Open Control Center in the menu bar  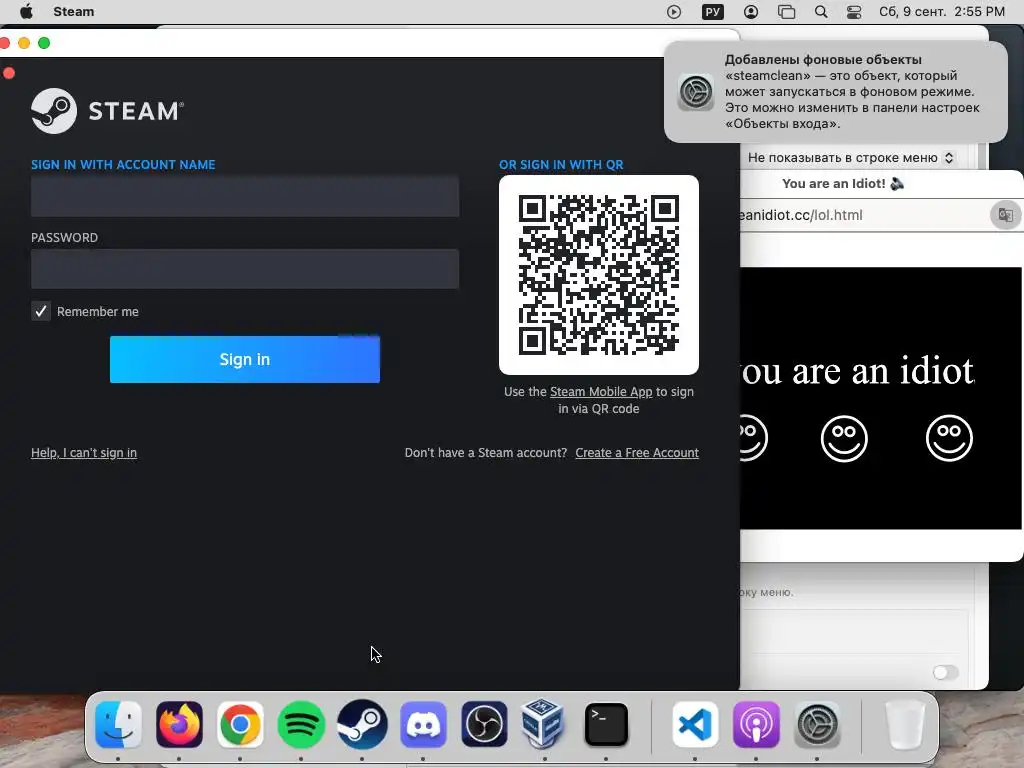coord(854,12)
